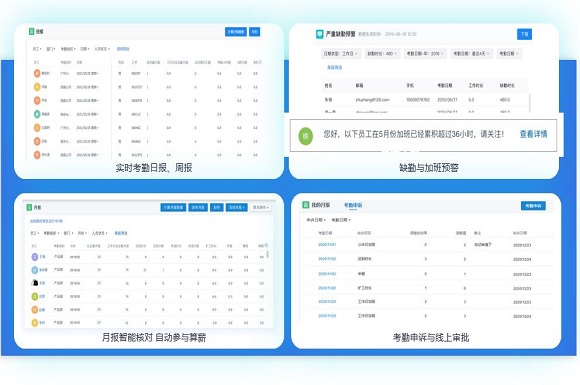Image resolution: width=580 pixels, height=385 pixels.
Task: Click first orange employee avatar in daily report table
Action: (37, 73)
